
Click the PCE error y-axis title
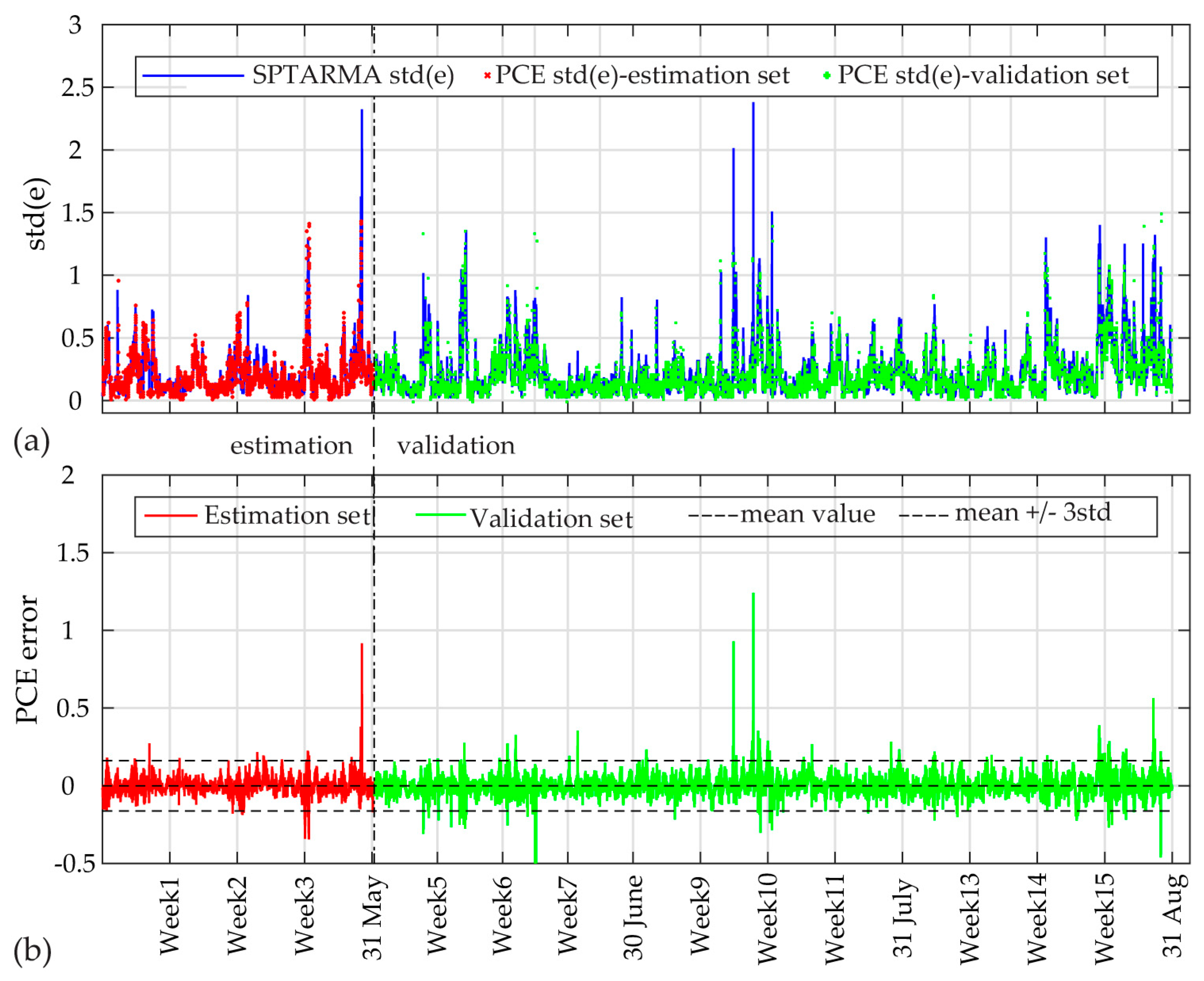tap(27, 659)
